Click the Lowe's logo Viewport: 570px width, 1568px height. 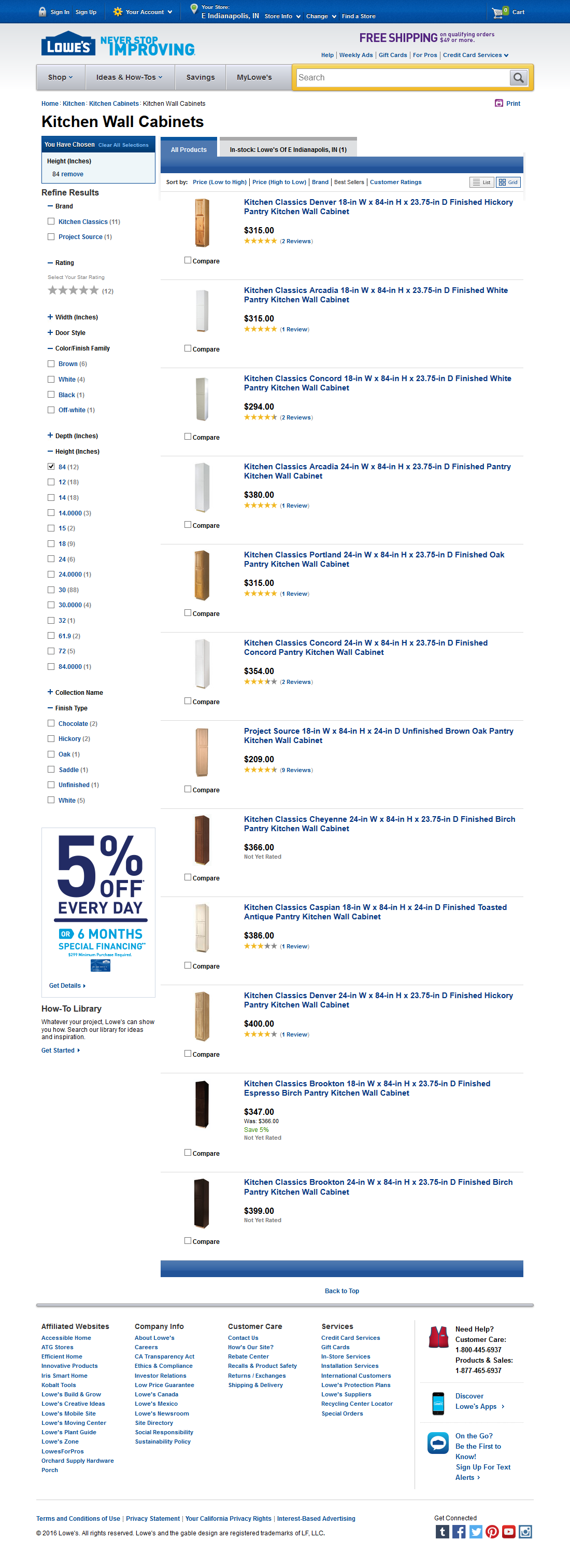[68, 45]
